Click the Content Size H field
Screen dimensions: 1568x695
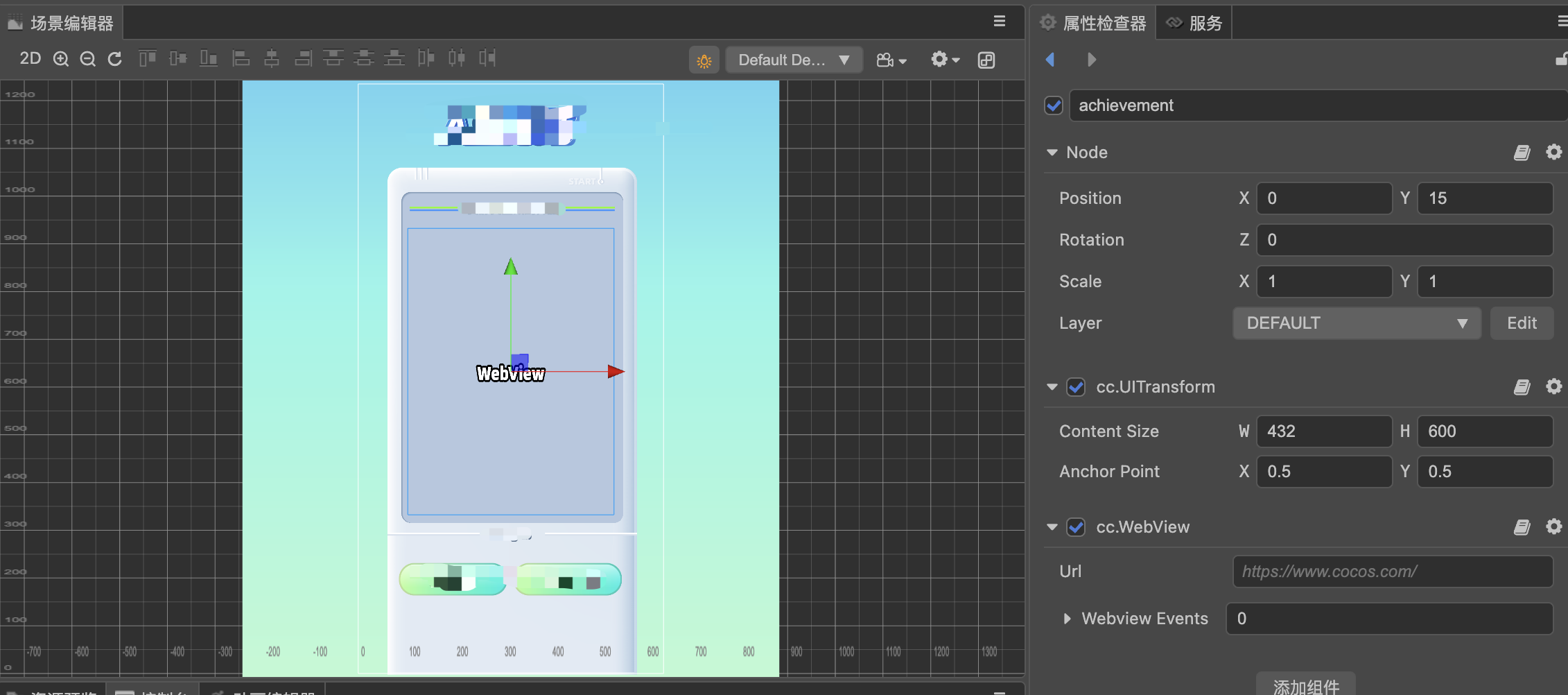point(1485,431)
